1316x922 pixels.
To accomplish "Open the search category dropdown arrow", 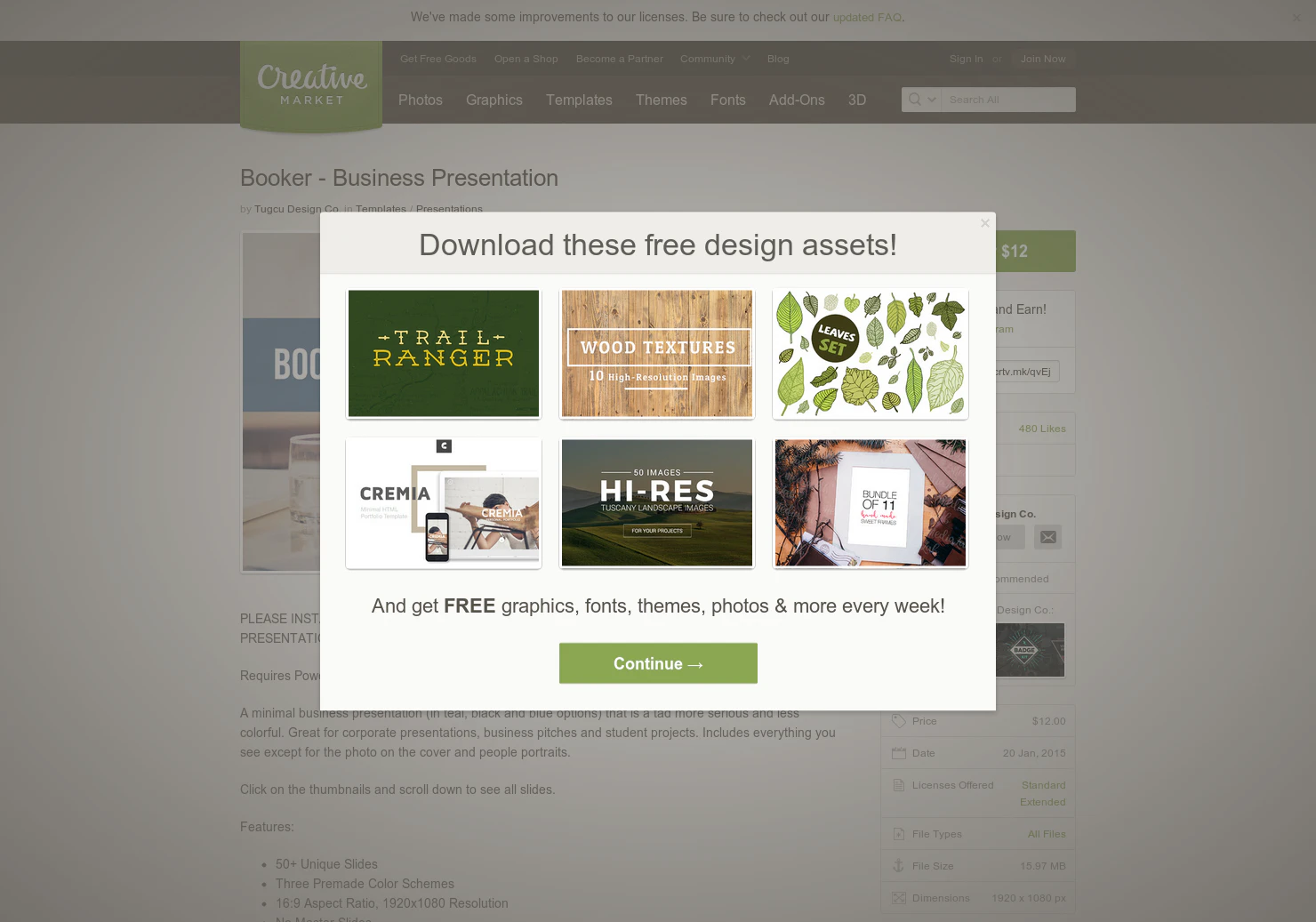I will 932,100.
